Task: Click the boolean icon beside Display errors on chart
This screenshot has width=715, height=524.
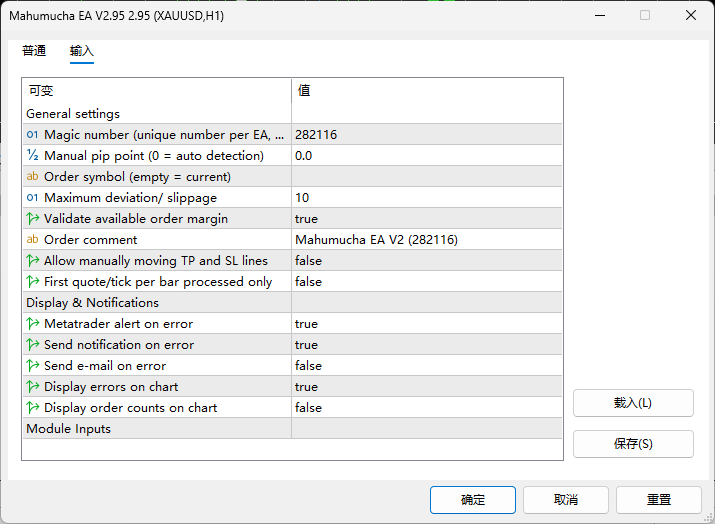Action: click(x=32, y=386)
